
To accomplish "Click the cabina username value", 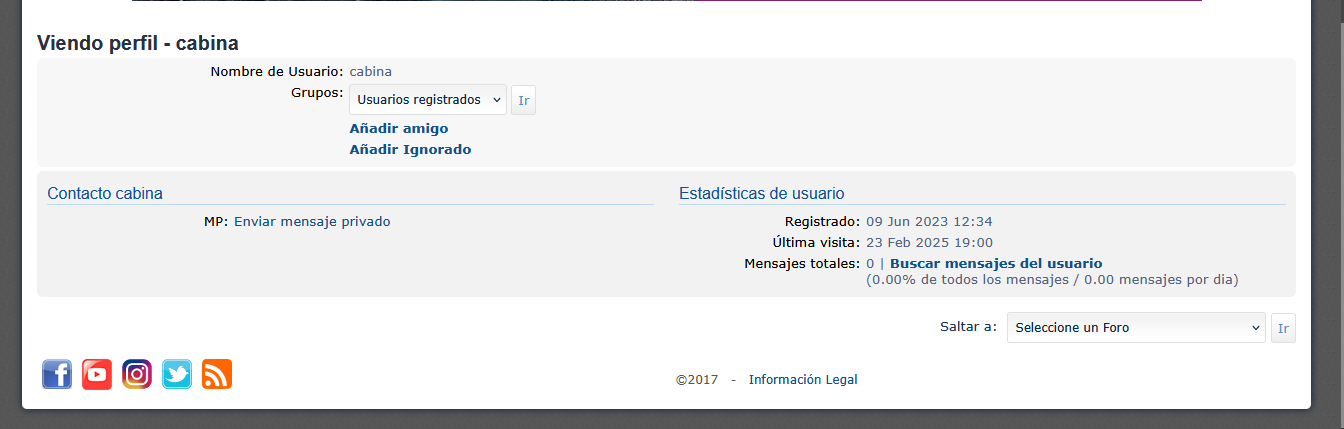I will pyautogui.click(x=371, y=72).
